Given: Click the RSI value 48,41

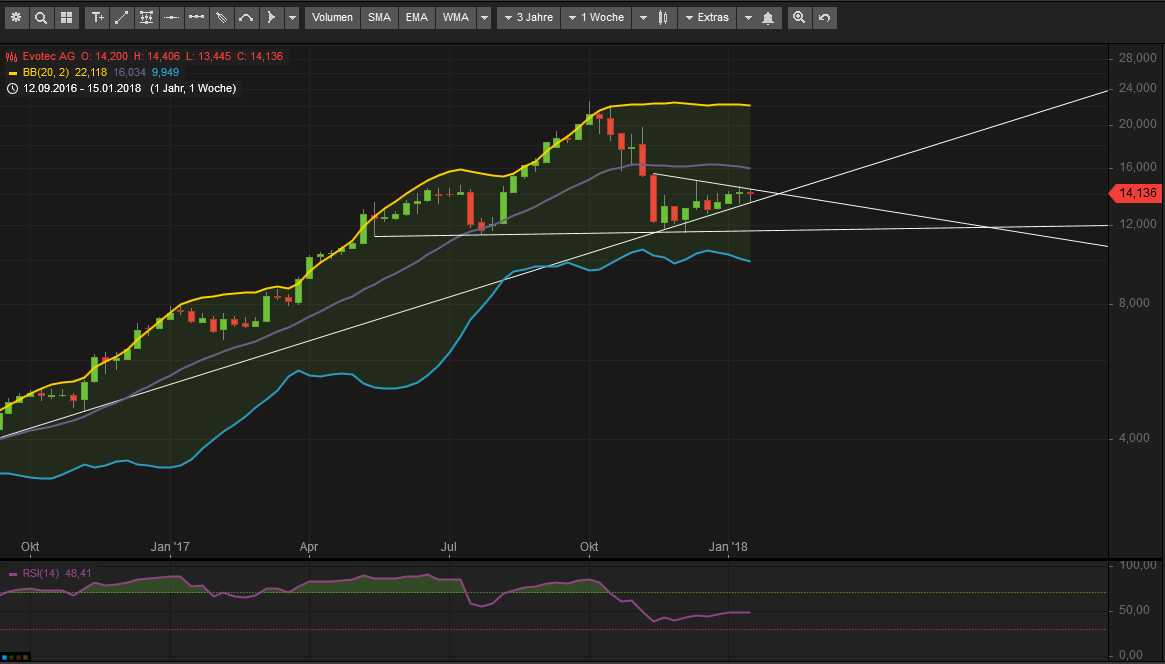Looking at the screenshot, I should point(79,573).
